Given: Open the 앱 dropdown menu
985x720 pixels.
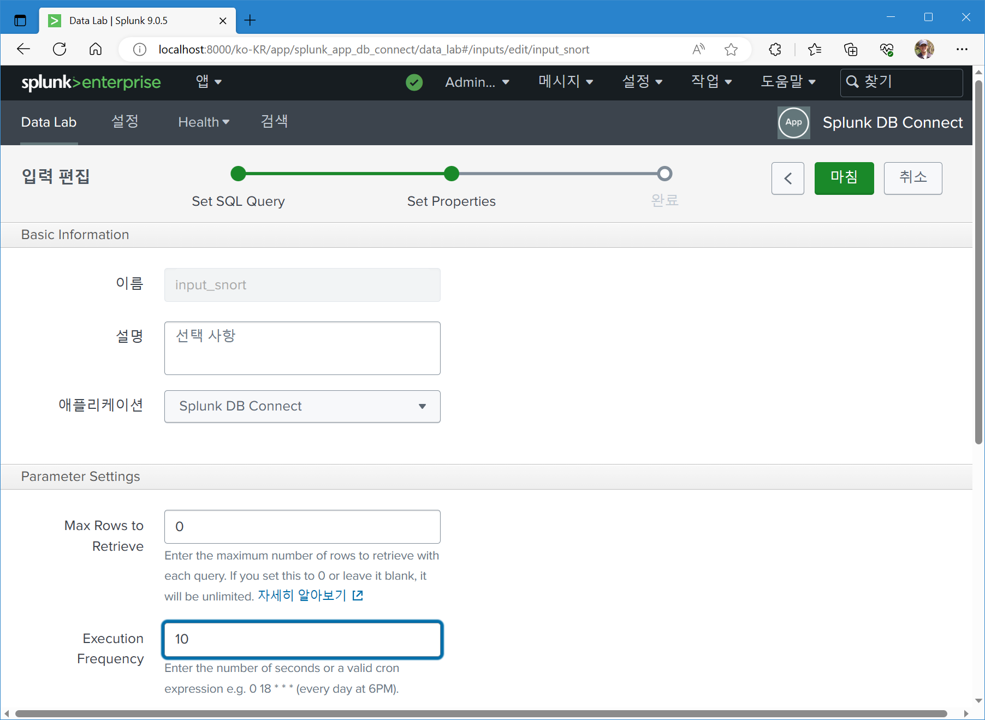Looking at the screenshot, I should coord(209,82).
